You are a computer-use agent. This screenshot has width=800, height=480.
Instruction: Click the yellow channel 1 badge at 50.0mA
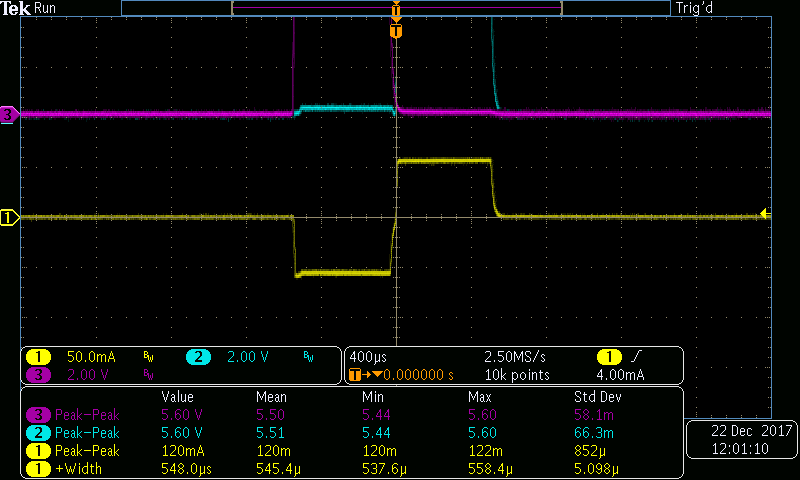pyautogui.click(x=38, y=357)
